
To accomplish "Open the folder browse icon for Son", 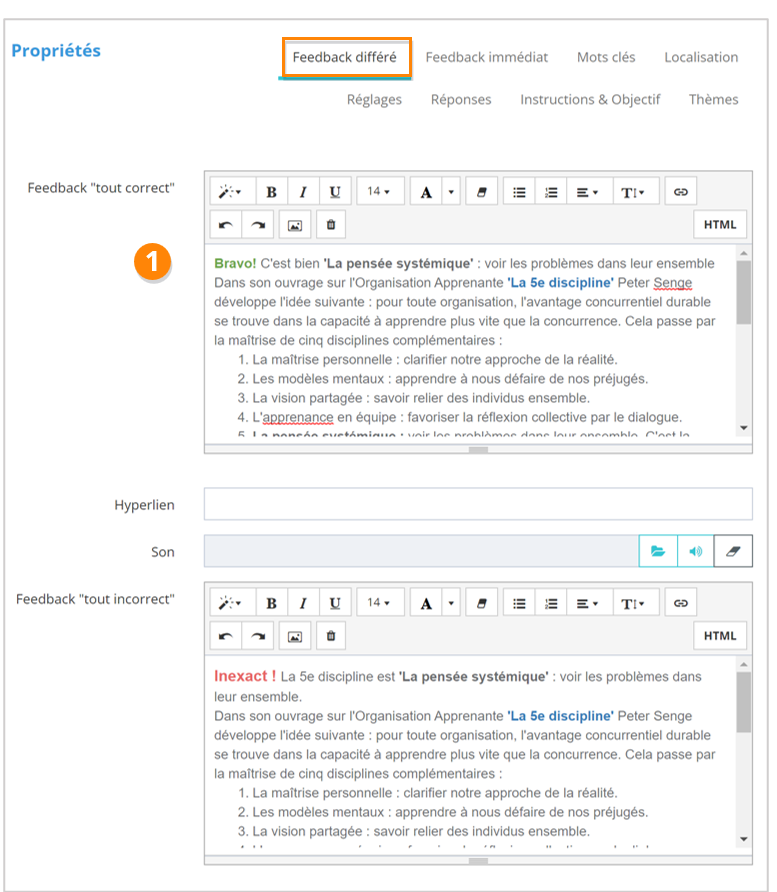I will coord(657,551).
